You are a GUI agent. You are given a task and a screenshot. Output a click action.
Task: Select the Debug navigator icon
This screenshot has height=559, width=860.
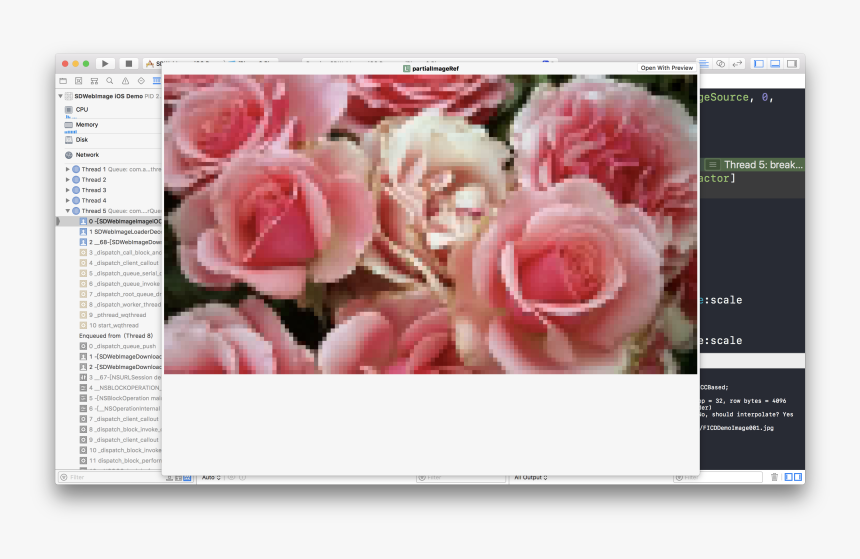point(157,81)
